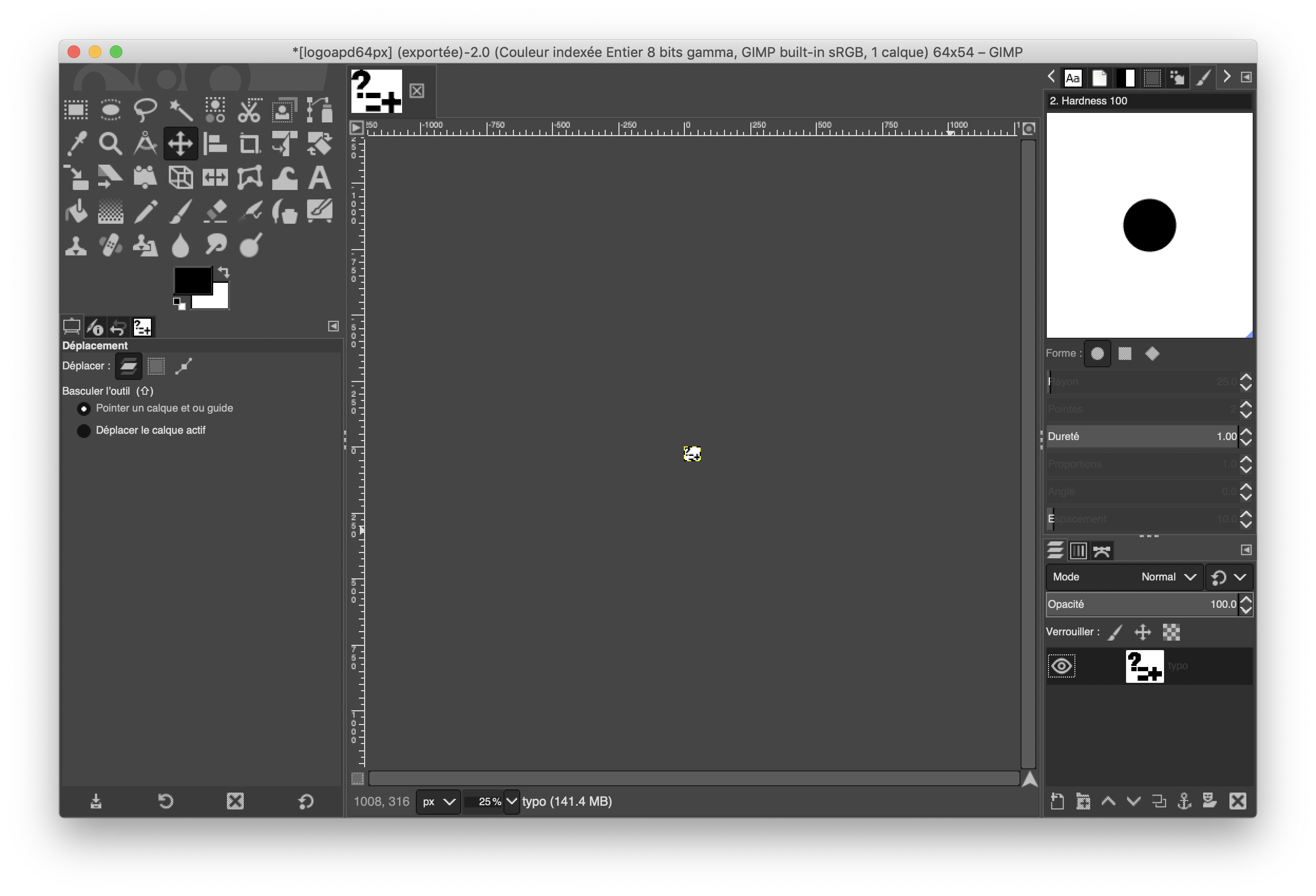The image size is (1316, 896).
Task: Open the px unit dropdown
Action: click(438, 802)
